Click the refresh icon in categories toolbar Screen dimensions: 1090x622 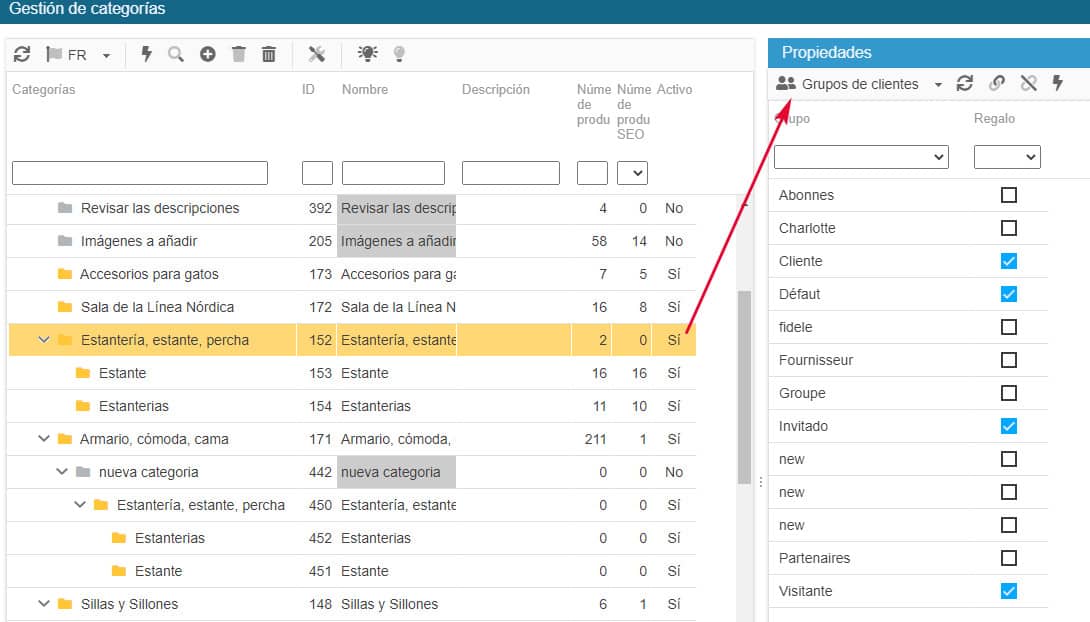(x=22, y=54)
